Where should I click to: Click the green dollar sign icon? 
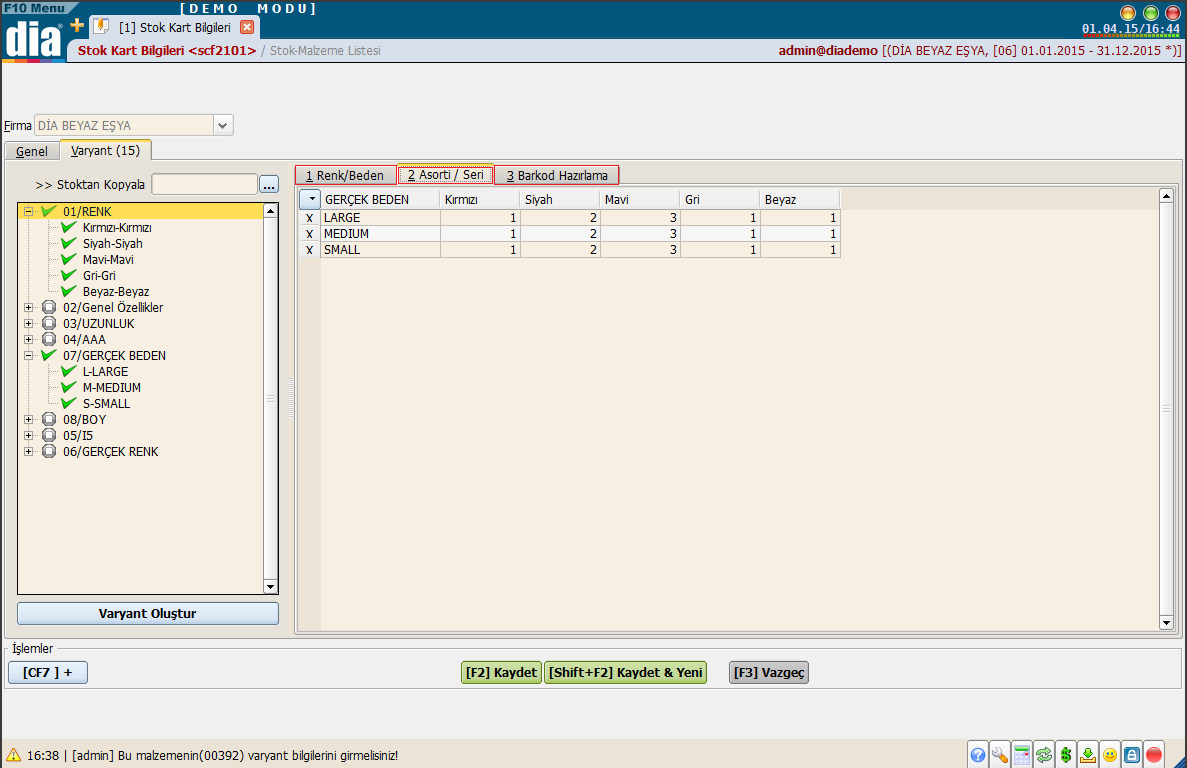point(1066,754)
